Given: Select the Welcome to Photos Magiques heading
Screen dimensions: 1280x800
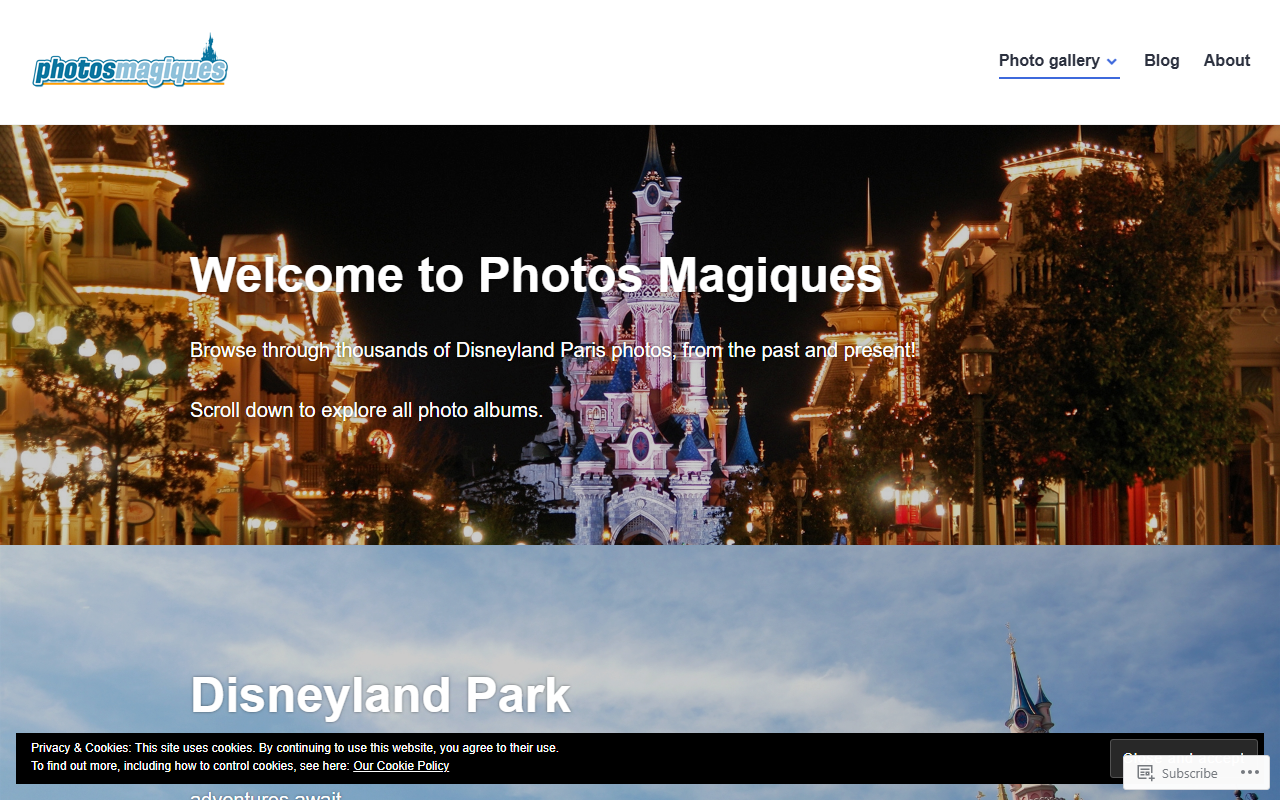Looking at the screenshot, I should coord(536,274).
